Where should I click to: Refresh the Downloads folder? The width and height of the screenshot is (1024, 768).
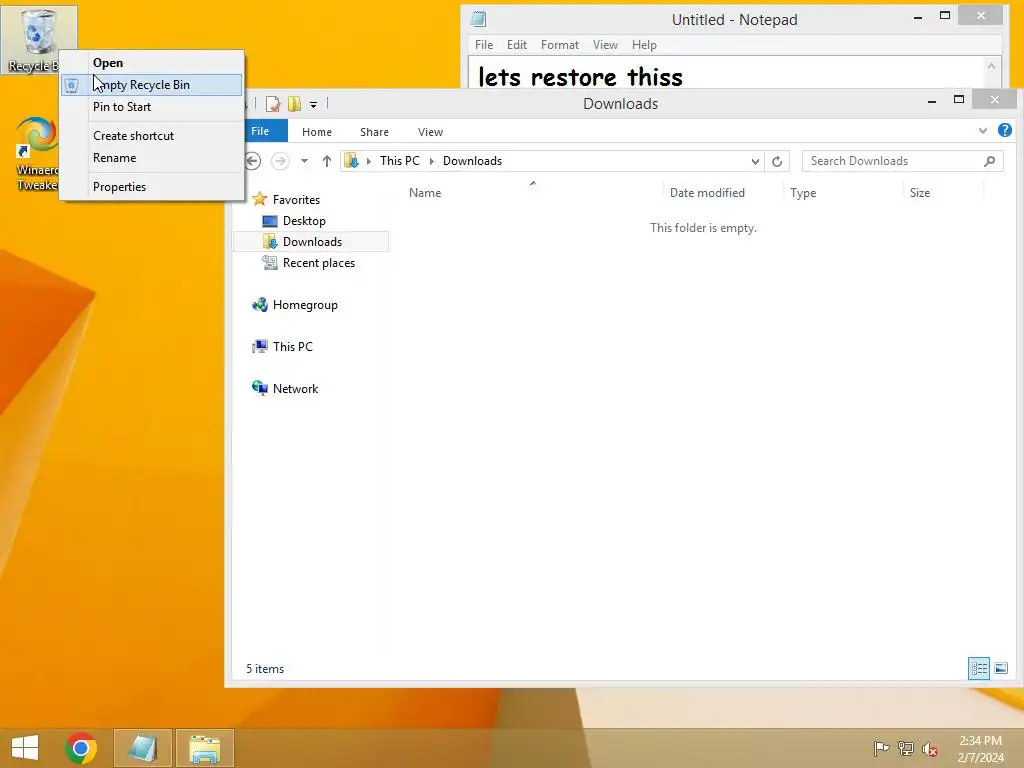point(776,161)
